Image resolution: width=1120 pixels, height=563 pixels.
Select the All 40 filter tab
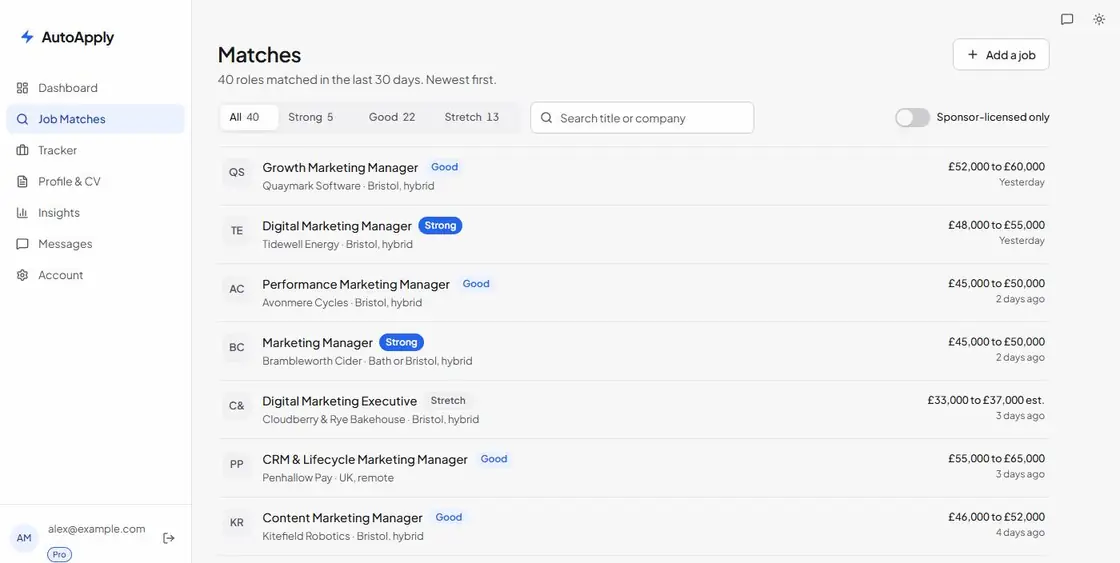point(248,117)
